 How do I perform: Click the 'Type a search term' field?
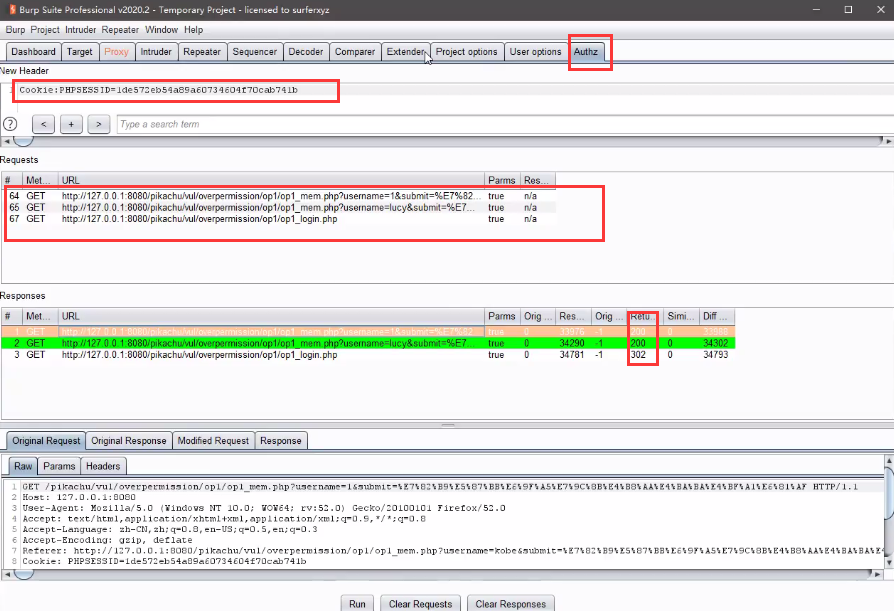[500, 124]
